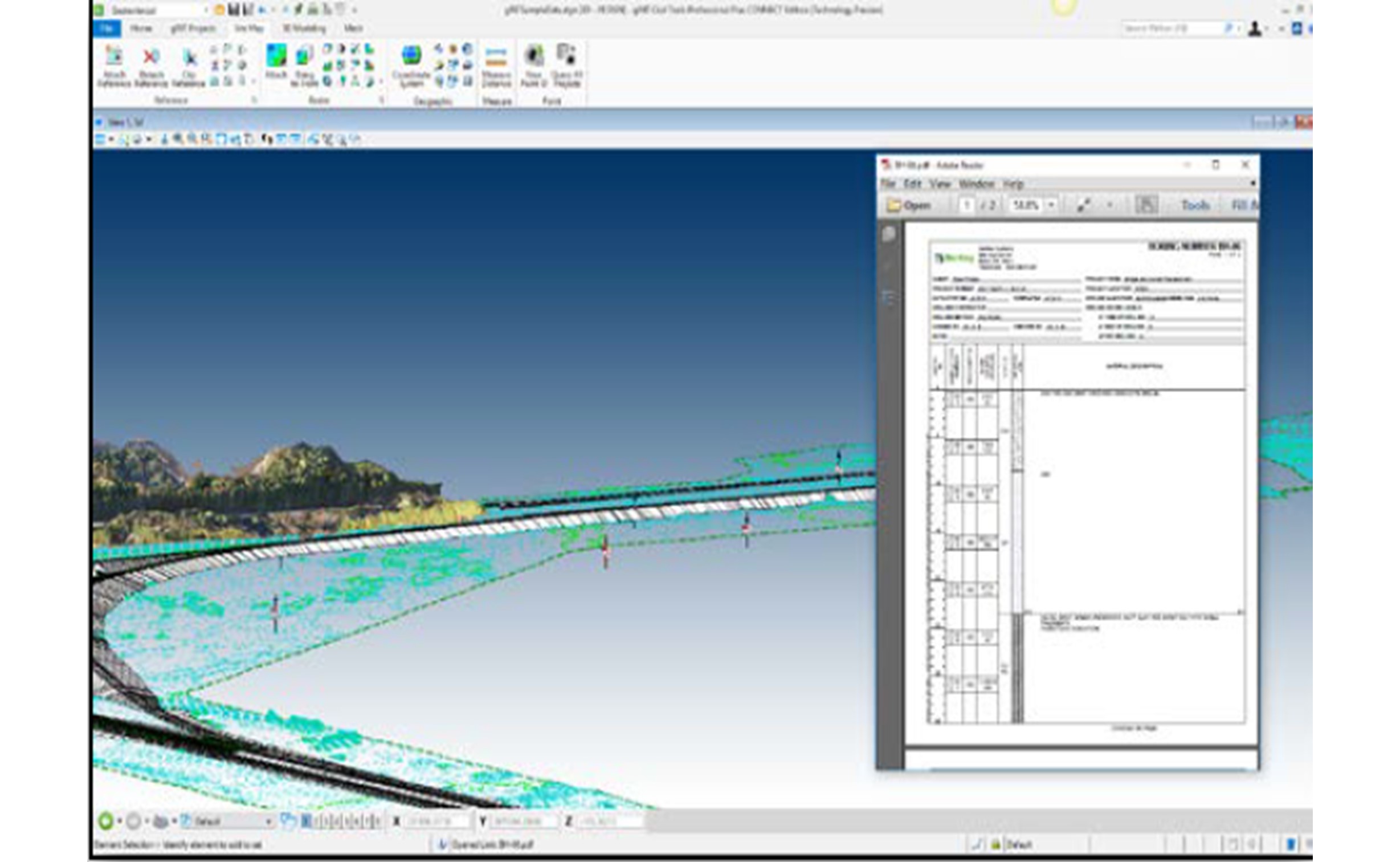This screenshot has height=862, width=1400.
Task: Click the zoom in magnifier in view toolbar
Action: [x=178, y=139]
